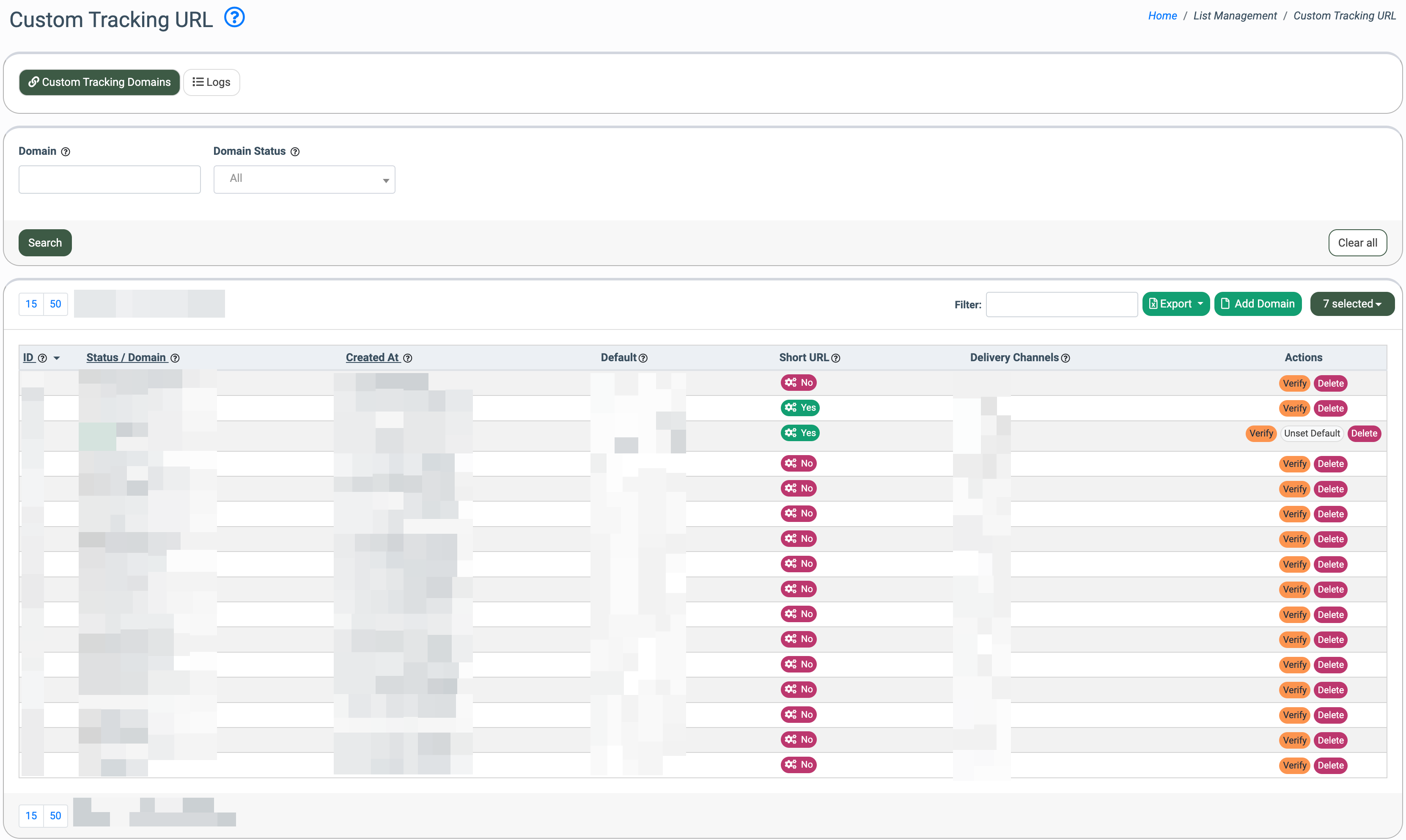This screenshot has width=1406, height=840.
Task: Click the Add Domain button
Action: pos(1257,304)
